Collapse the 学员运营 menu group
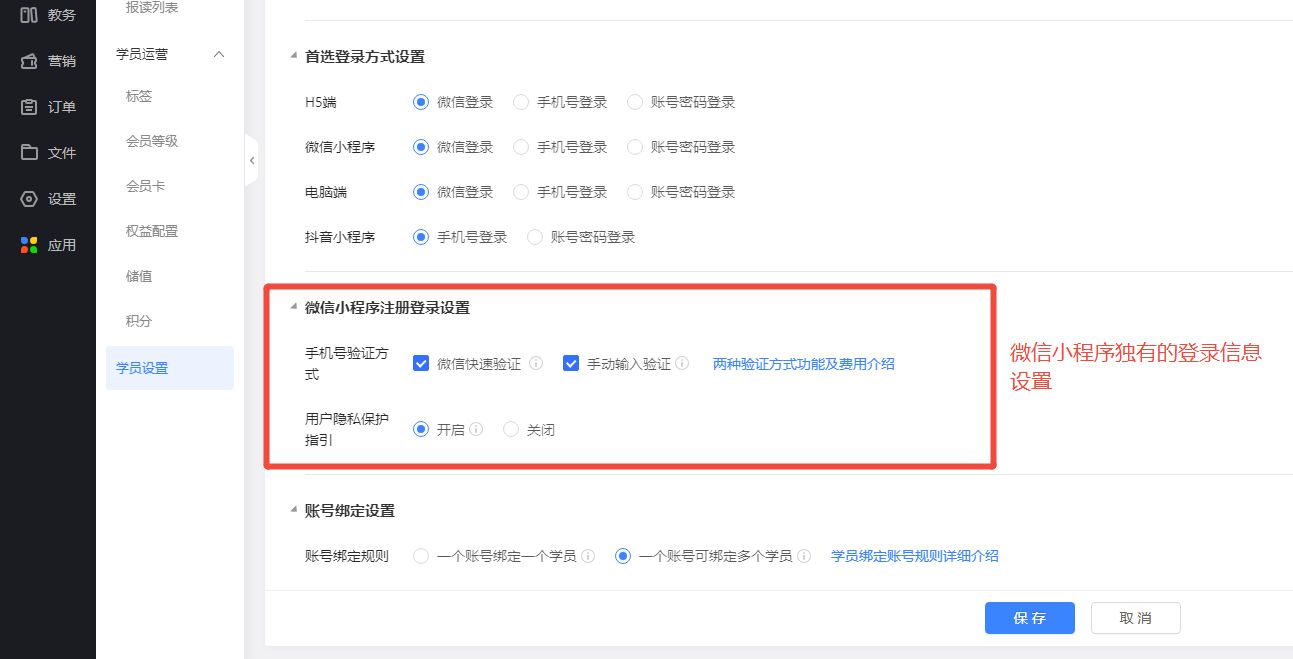 pyautogui.click(x=219, y=54)
